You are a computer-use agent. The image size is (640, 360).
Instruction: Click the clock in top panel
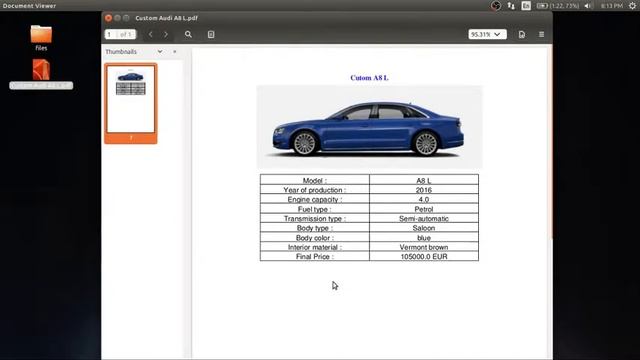tap(611, 6)
